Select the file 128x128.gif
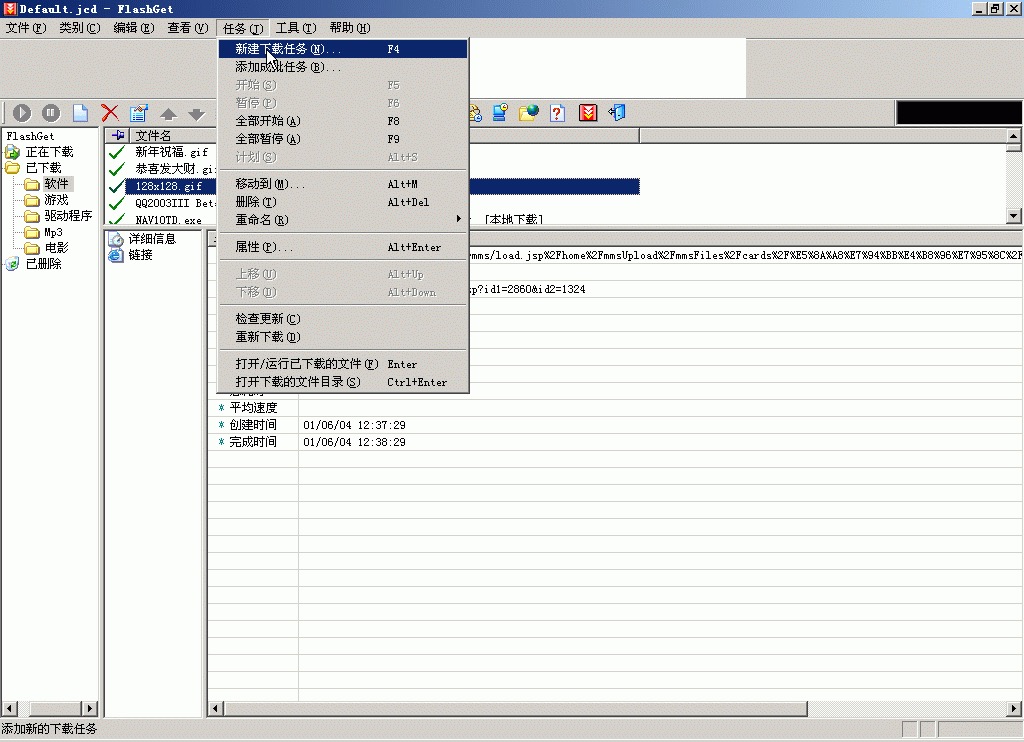This screenshot has width=1024, height=742. 168,187
